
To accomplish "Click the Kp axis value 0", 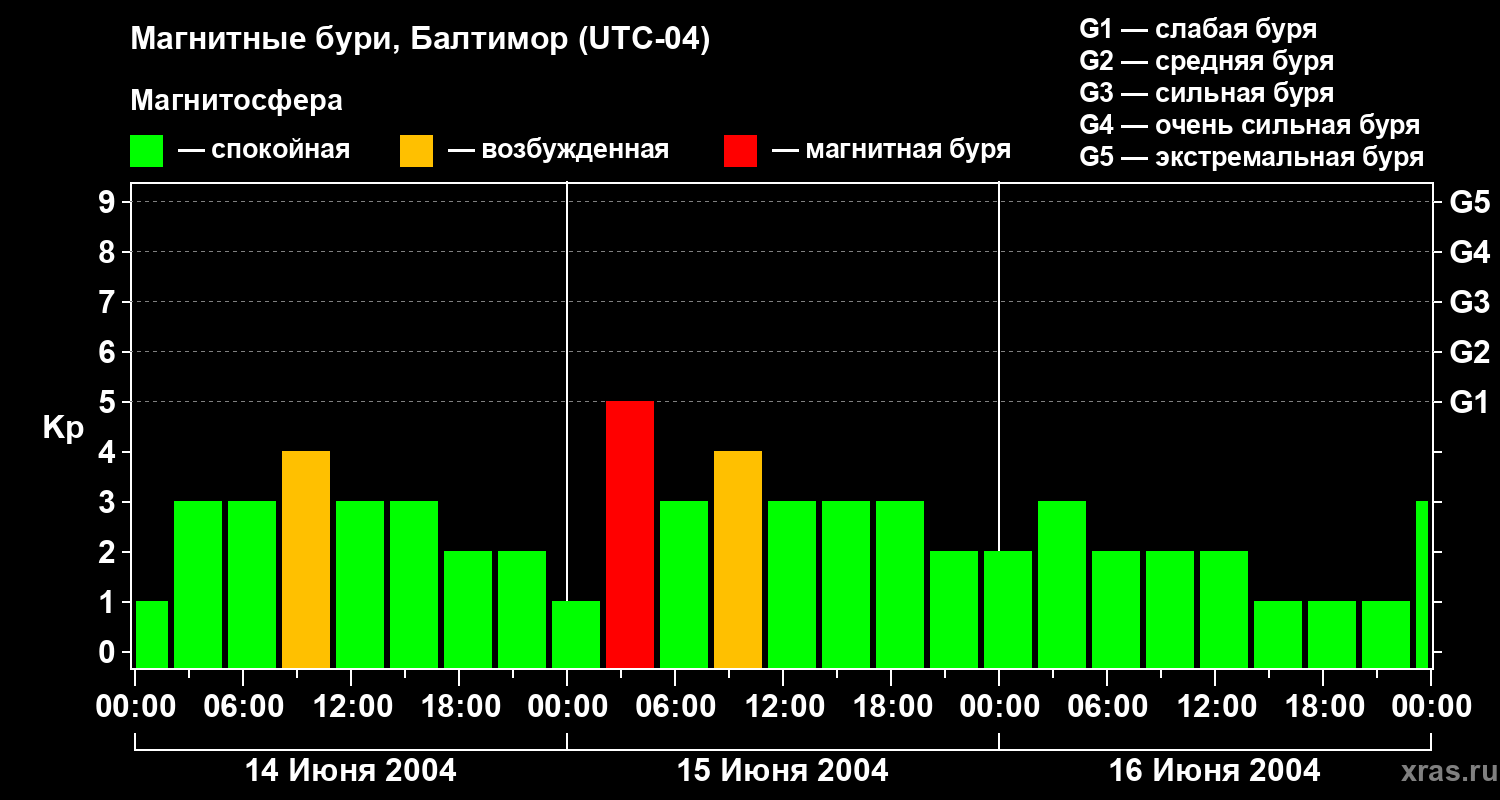I will (109, 652).
